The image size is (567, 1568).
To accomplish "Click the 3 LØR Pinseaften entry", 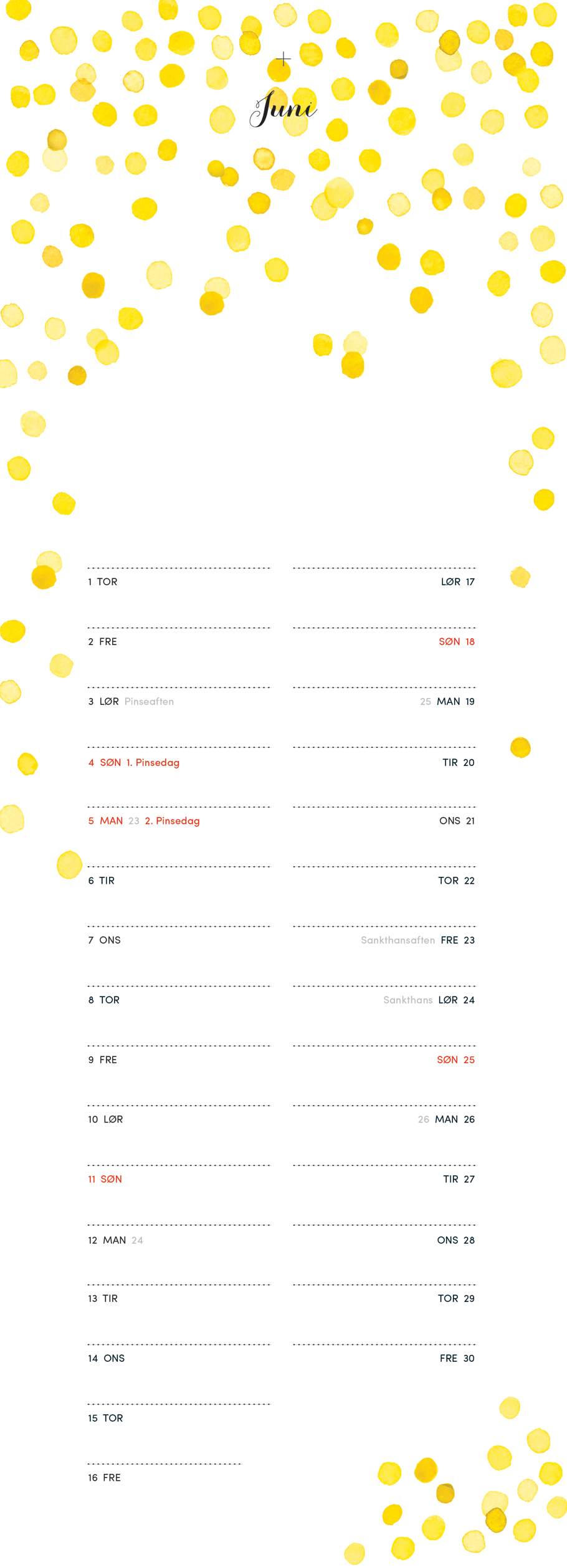I will point(131,701).
